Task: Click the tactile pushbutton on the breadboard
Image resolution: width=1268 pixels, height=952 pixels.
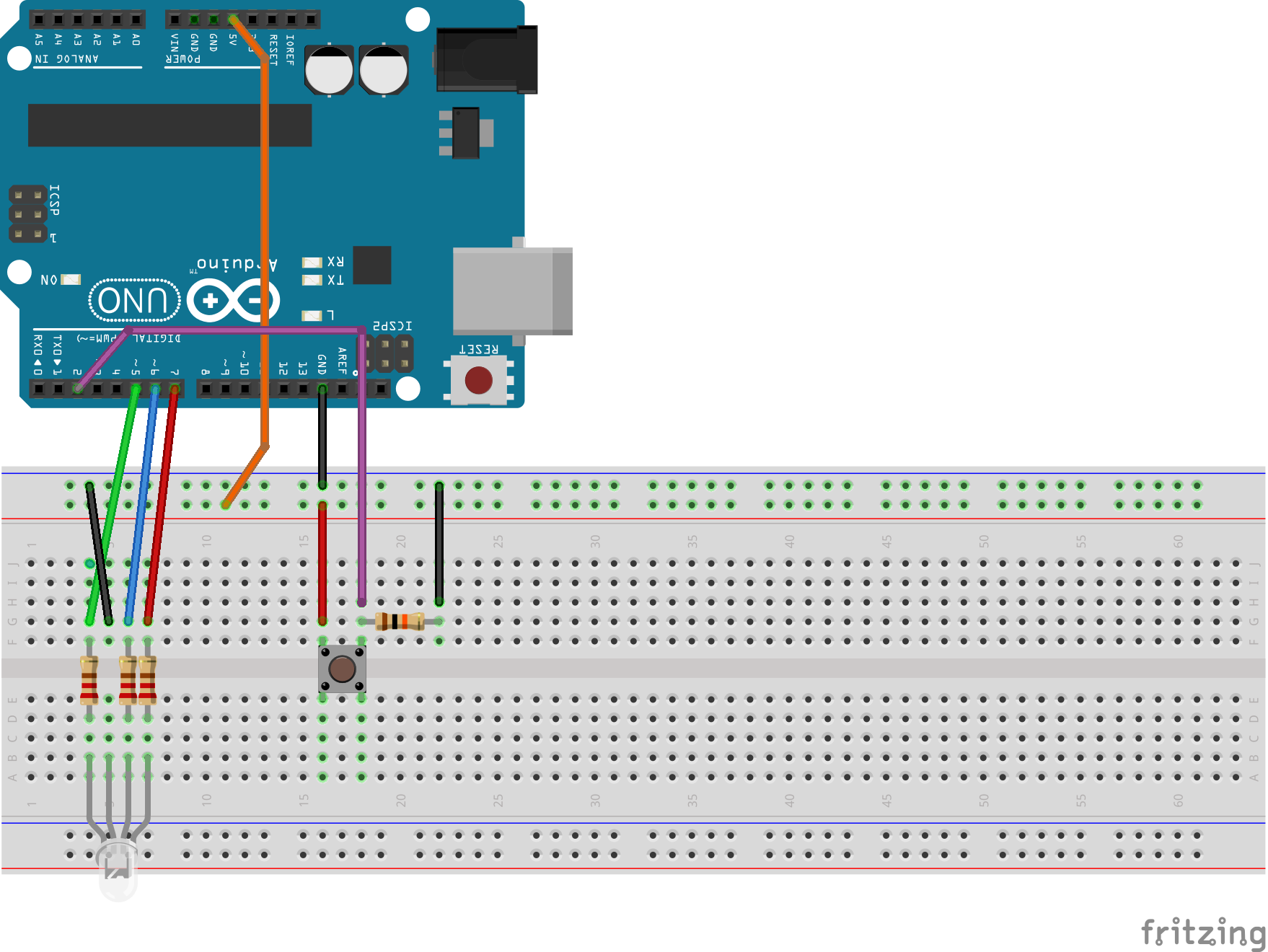Action: click(342, 669)
